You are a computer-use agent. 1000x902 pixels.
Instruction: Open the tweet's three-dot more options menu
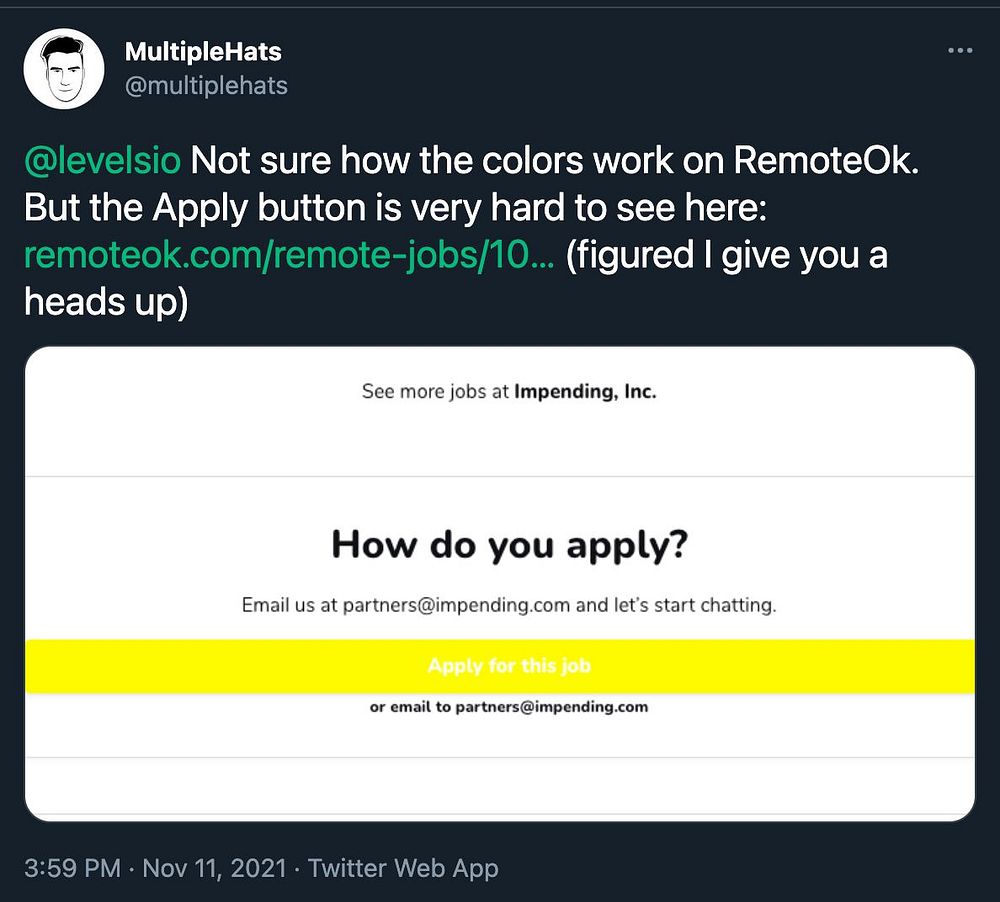[x=960, y=50]
